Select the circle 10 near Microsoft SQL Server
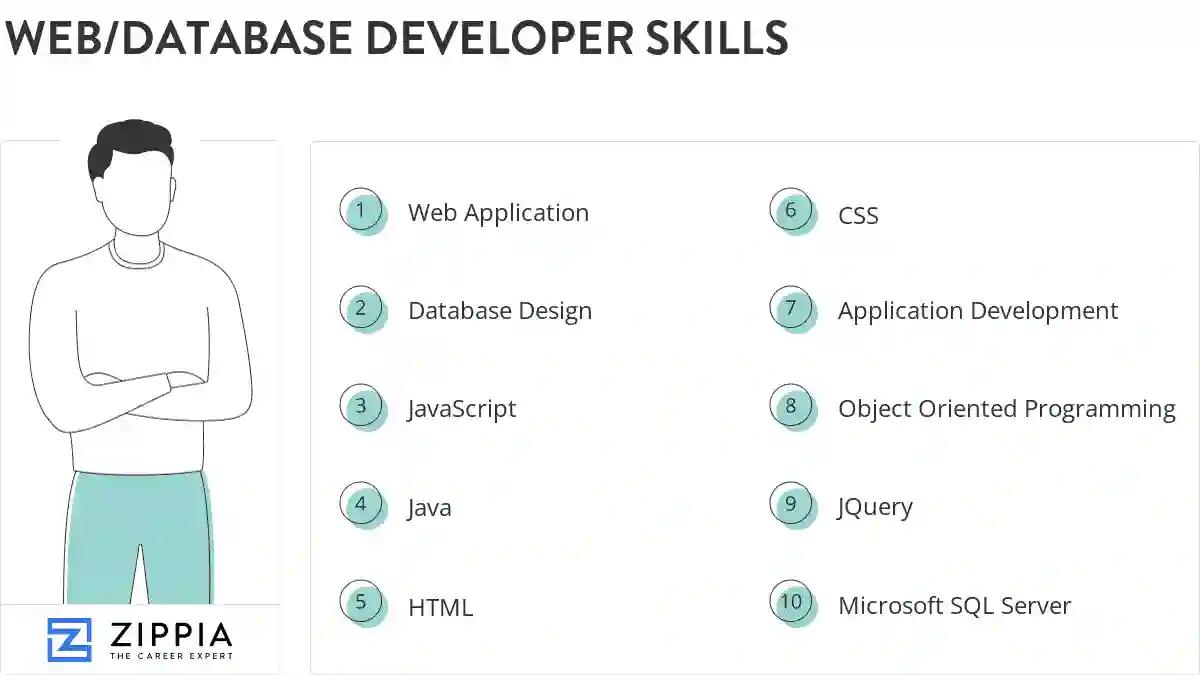 pos(791,602)
